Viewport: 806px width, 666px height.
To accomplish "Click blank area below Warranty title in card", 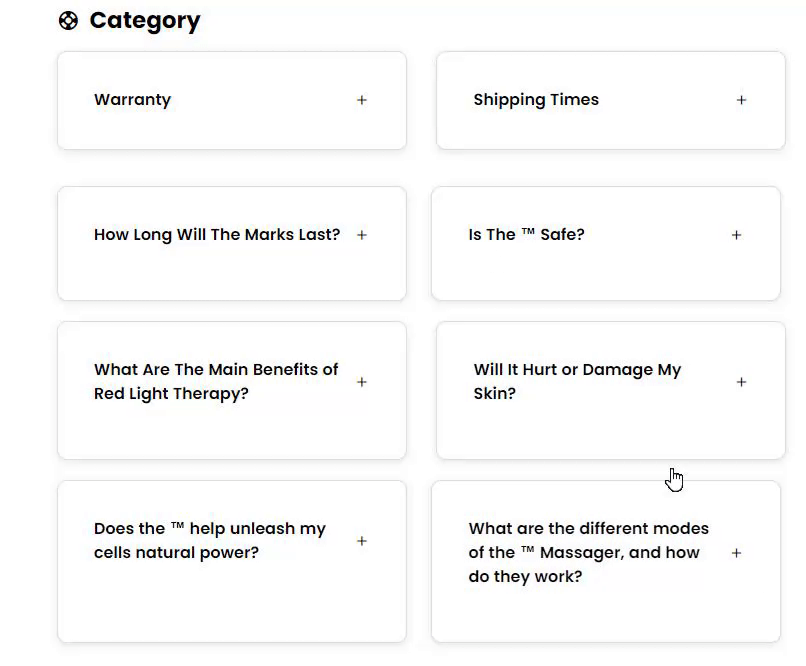I will pyautogui.click(x=200, y=130).
